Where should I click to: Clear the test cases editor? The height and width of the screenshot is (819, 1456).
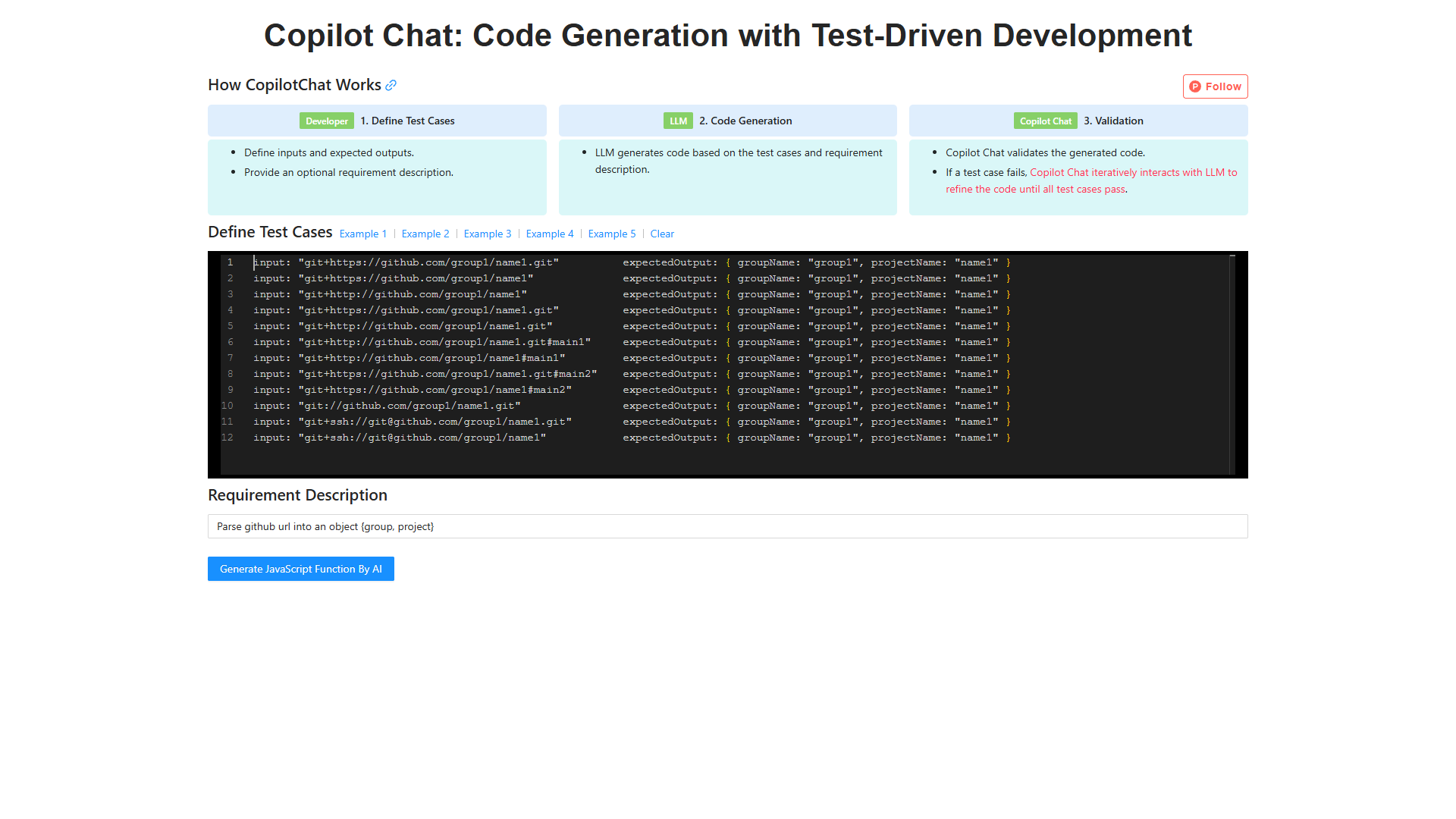point(662,234)
